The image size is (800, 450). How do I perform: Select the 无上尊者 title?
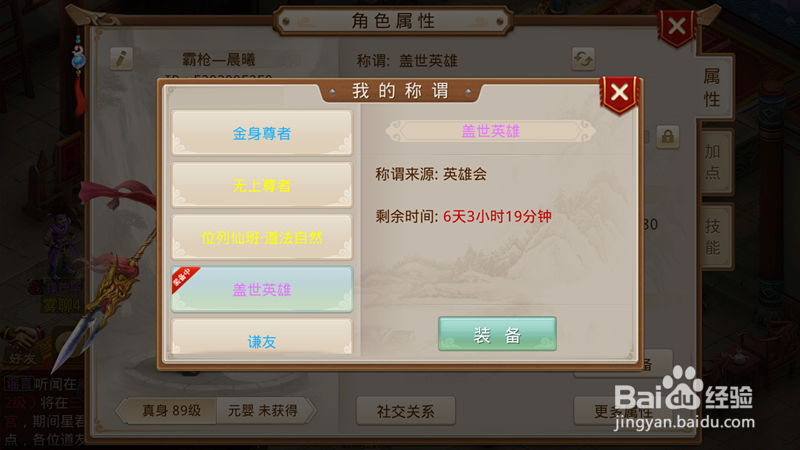[262, 185]
